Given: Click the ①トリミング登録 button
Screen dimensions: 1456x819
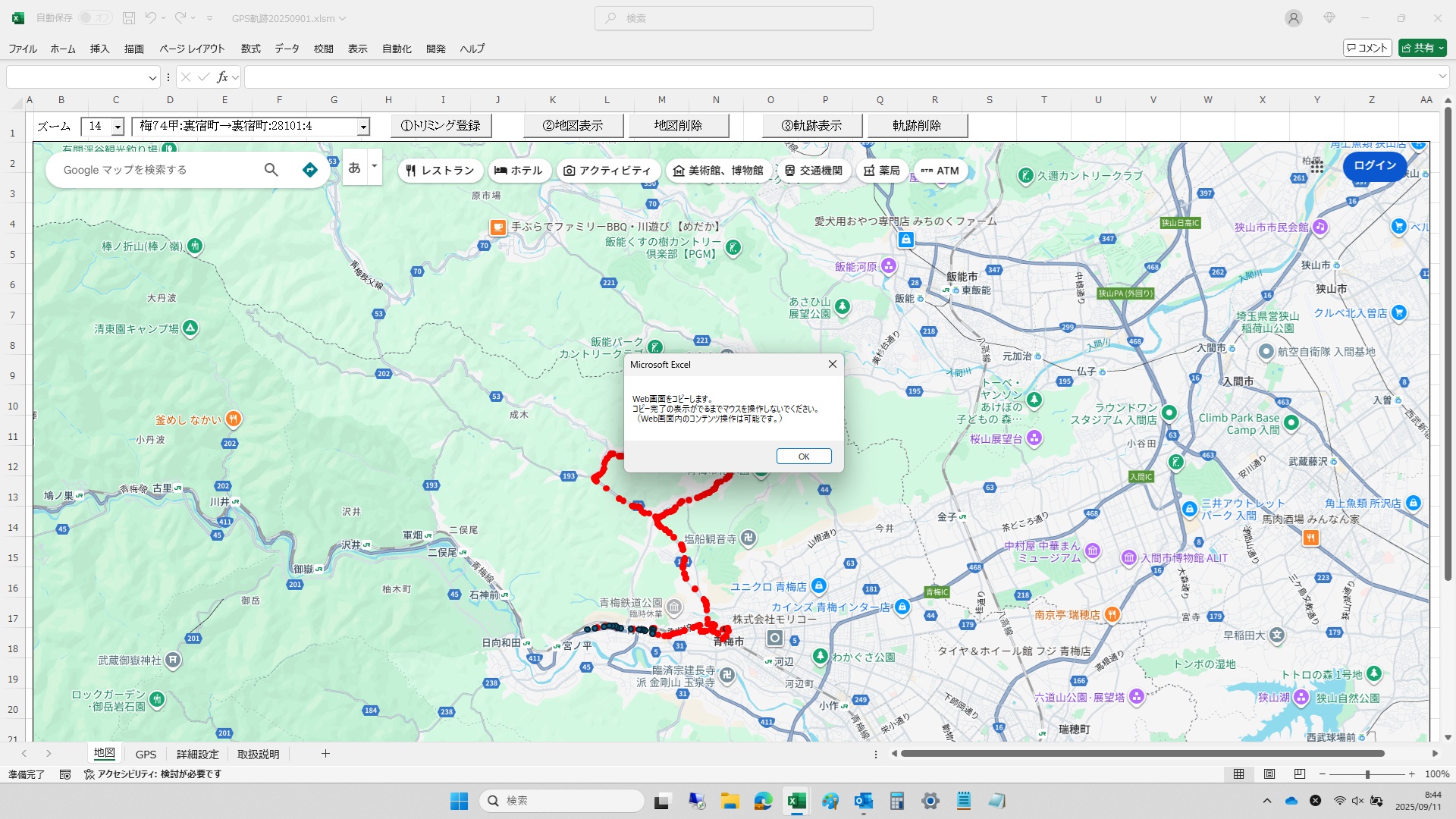Looking at the screenshot, I should (x=441, y=126).
